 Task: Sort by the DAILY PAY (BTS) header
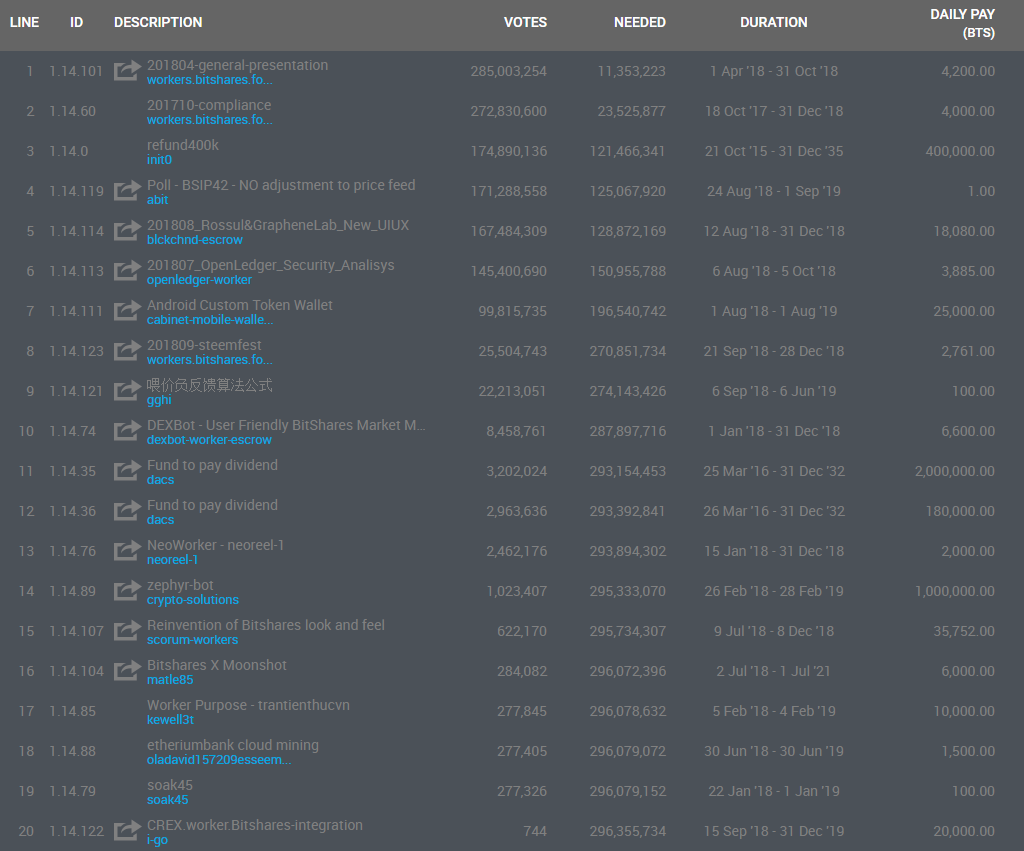point(963,24)
